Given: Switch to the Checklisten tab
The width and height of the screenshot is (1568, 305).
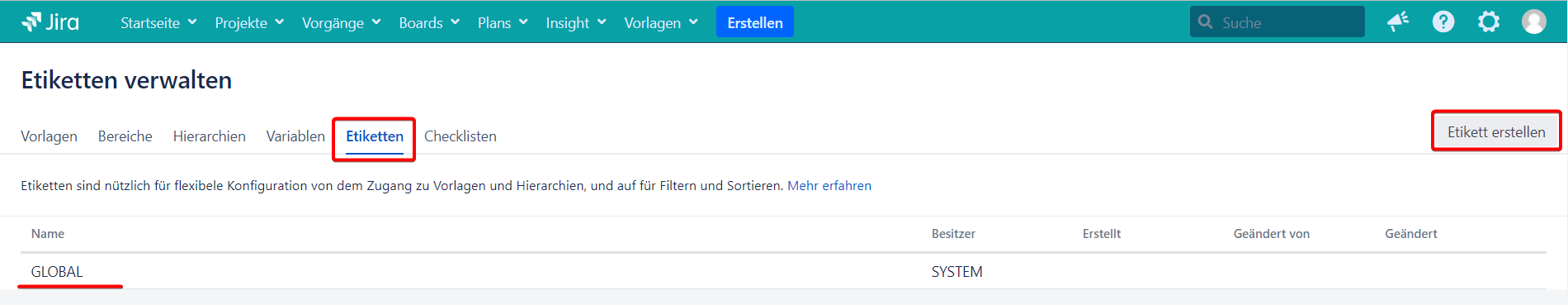Looking at the screenshot, I should point(460,136).
